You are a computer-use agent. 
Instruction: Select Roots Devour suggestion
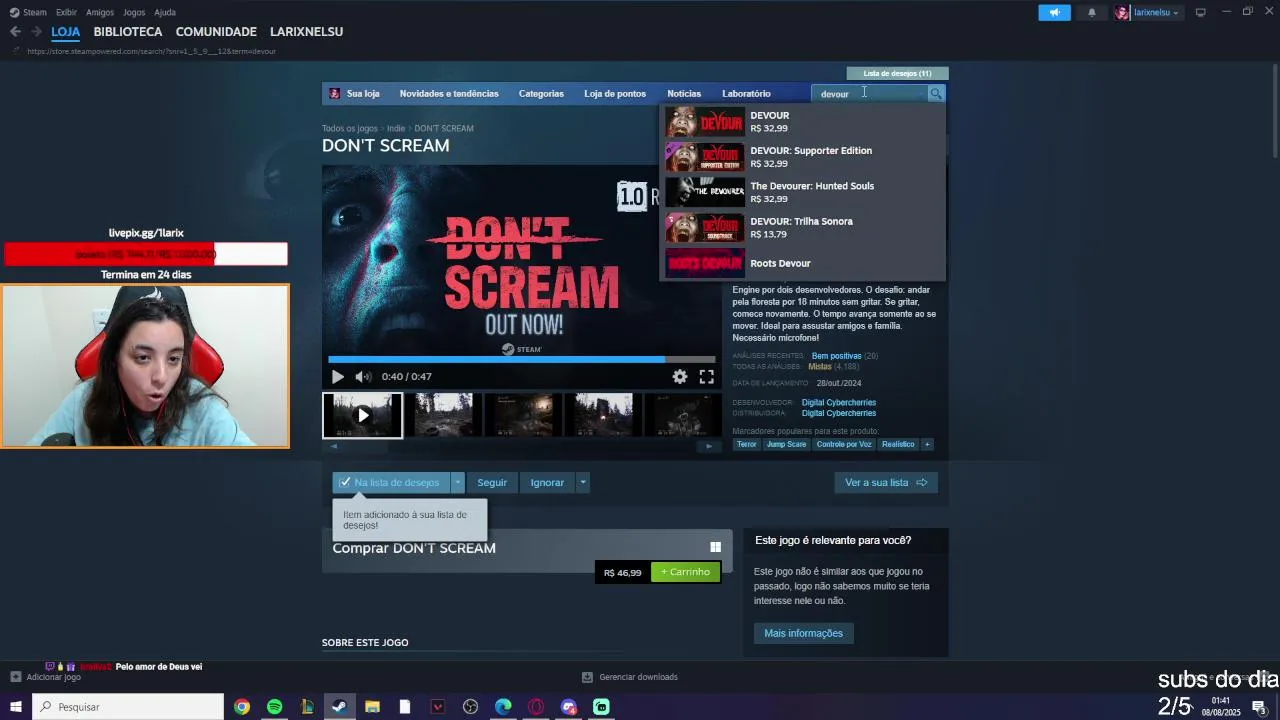point(802,263)
